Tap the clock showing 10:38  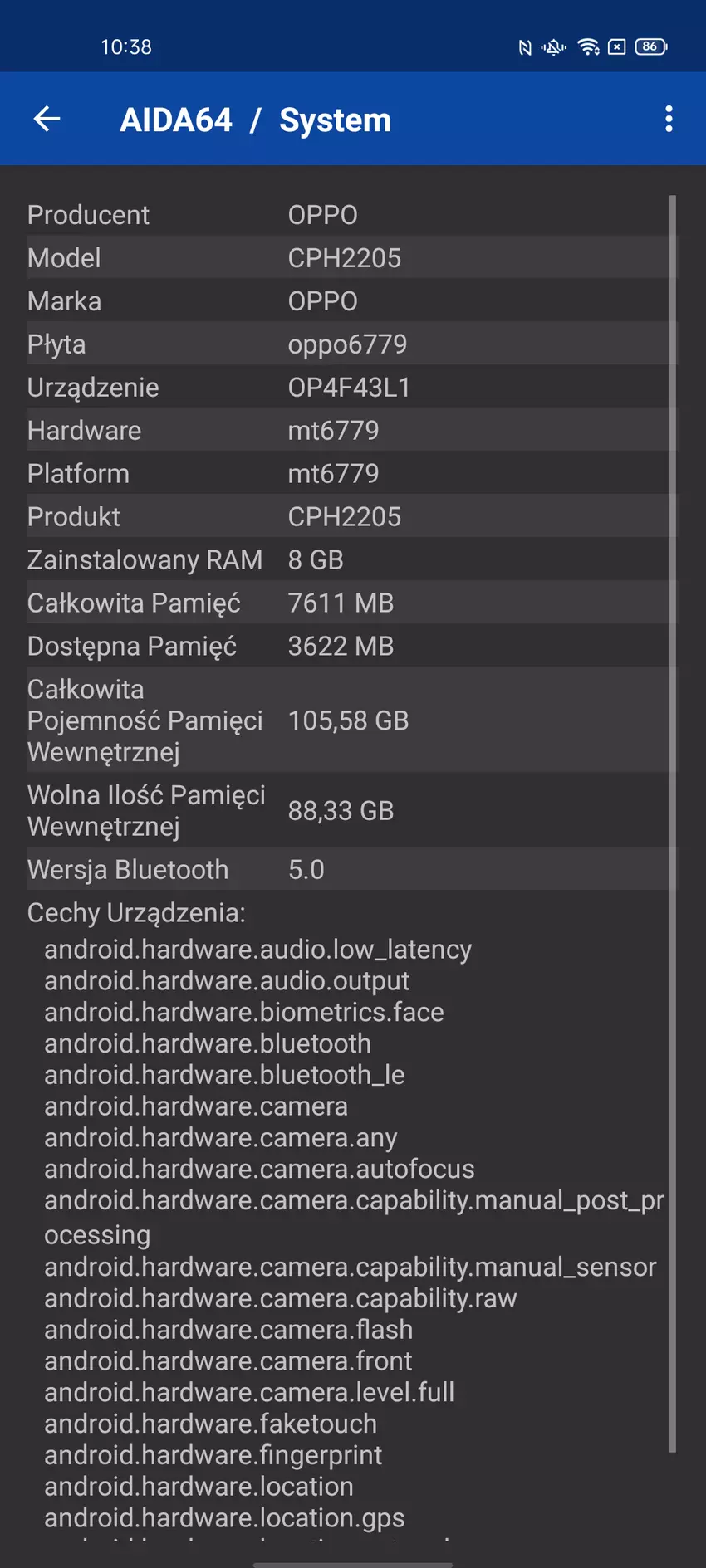(x=126, y=47)
